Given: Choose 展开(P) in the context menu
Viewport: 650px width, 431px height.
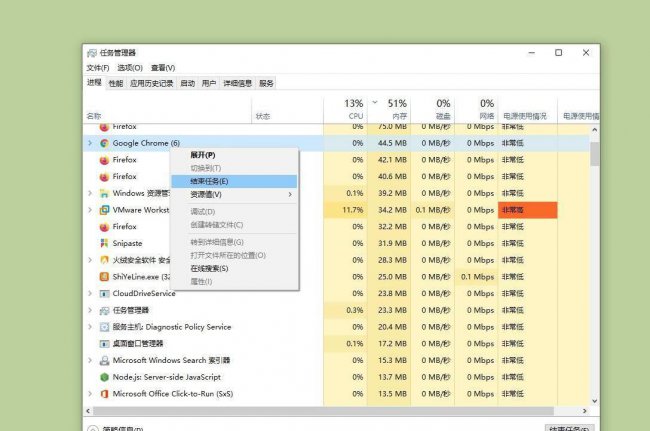Looking at the screenshot, I should [x=235, y=155].
